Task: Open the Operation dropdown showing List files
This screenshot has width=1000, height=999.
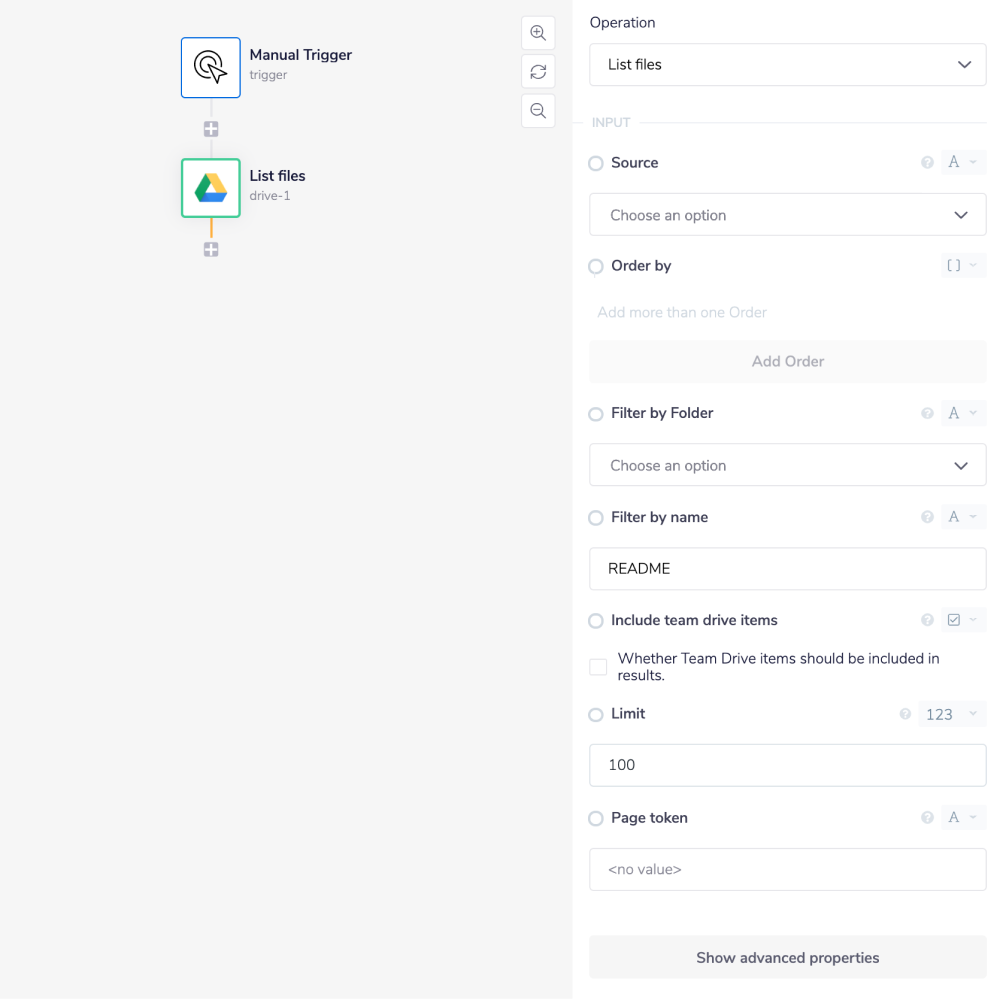Action: (787, 65)
